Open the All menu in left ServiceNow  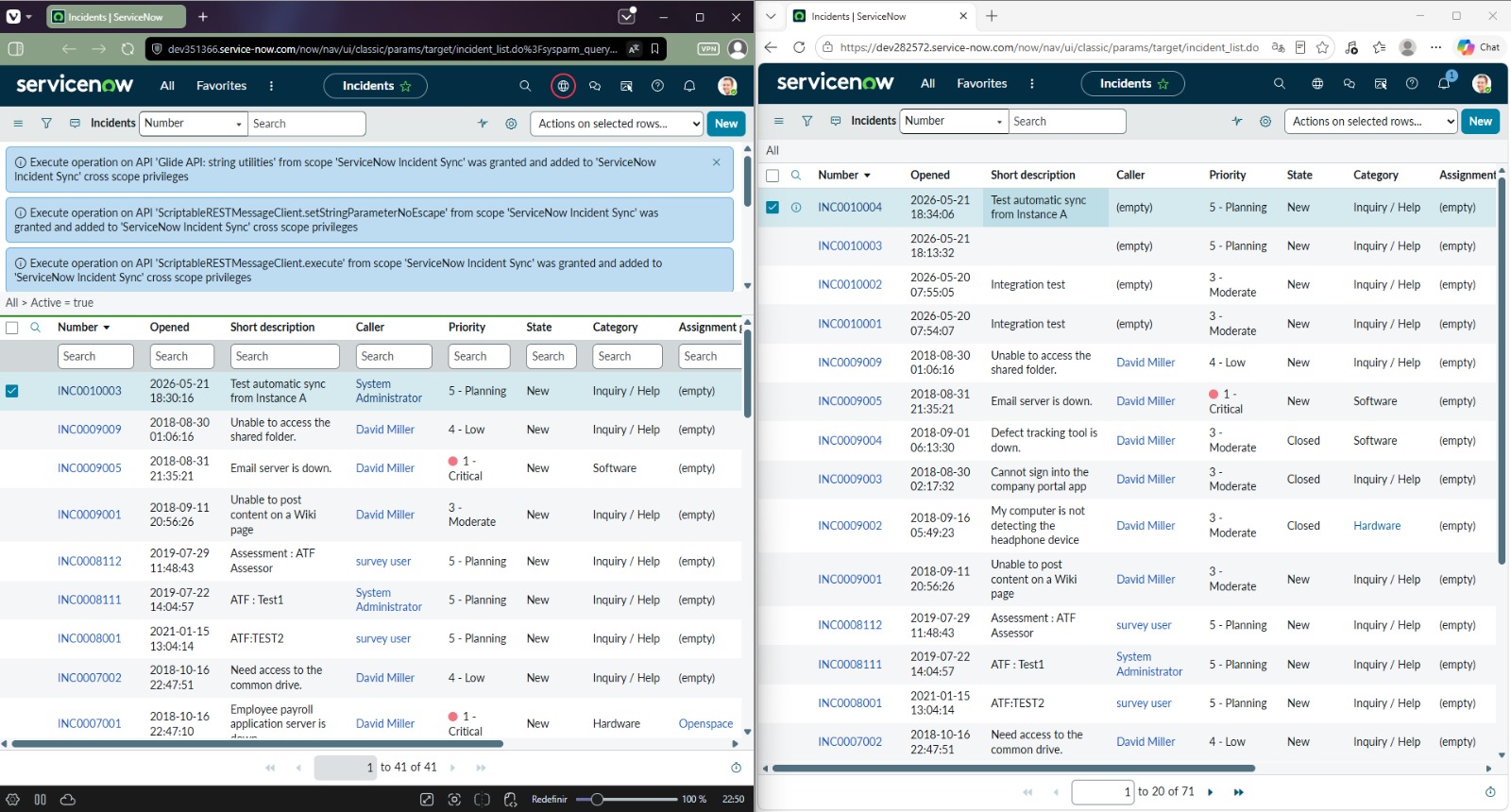[x=167, y=86]
